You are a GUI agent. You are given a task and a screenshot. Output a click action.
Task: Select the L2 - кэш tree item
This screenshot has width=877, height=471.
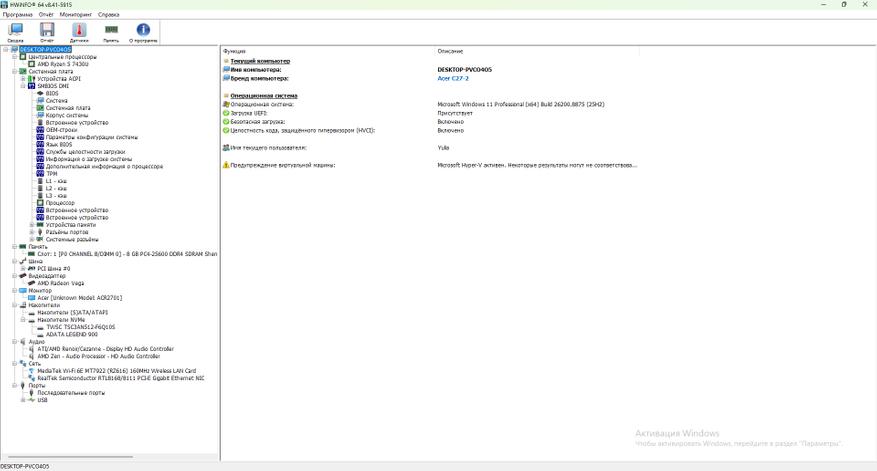56,189
